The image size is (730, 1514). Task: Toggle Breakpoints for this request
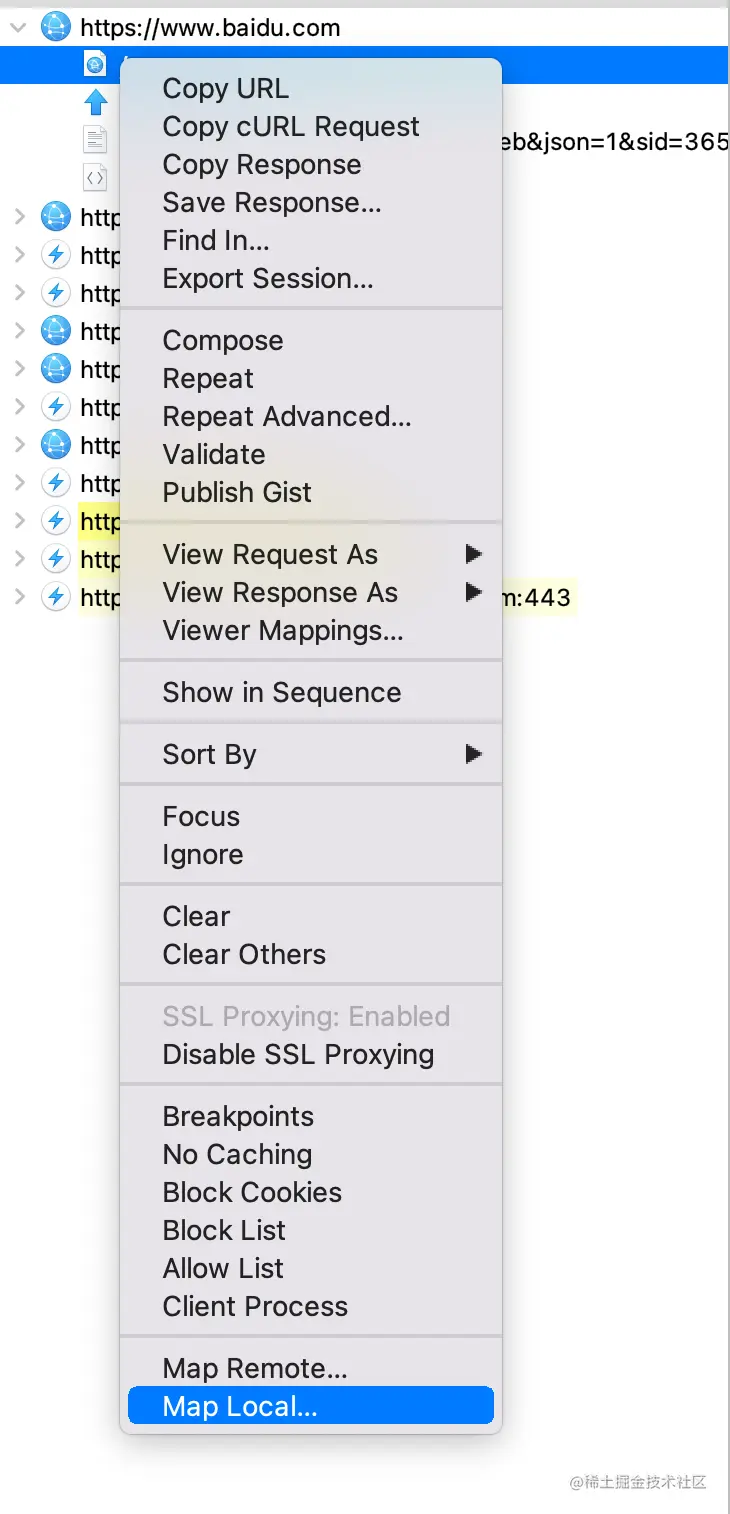coord(224,1117)
